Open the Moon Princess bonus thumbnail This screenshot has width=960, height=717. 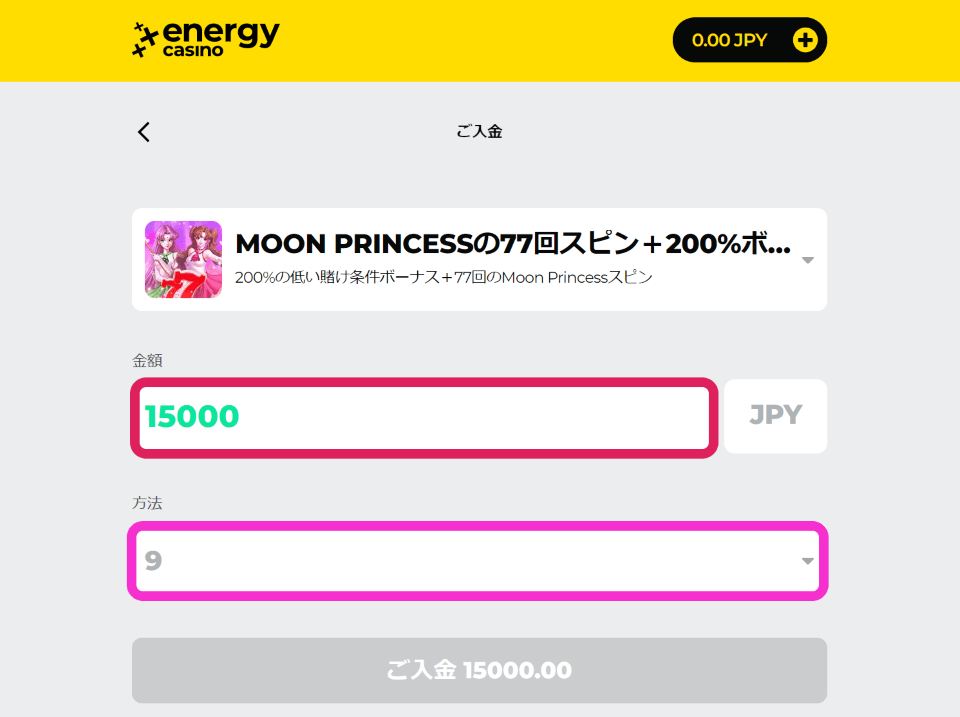pyautogui.click(x=183, y=260)
